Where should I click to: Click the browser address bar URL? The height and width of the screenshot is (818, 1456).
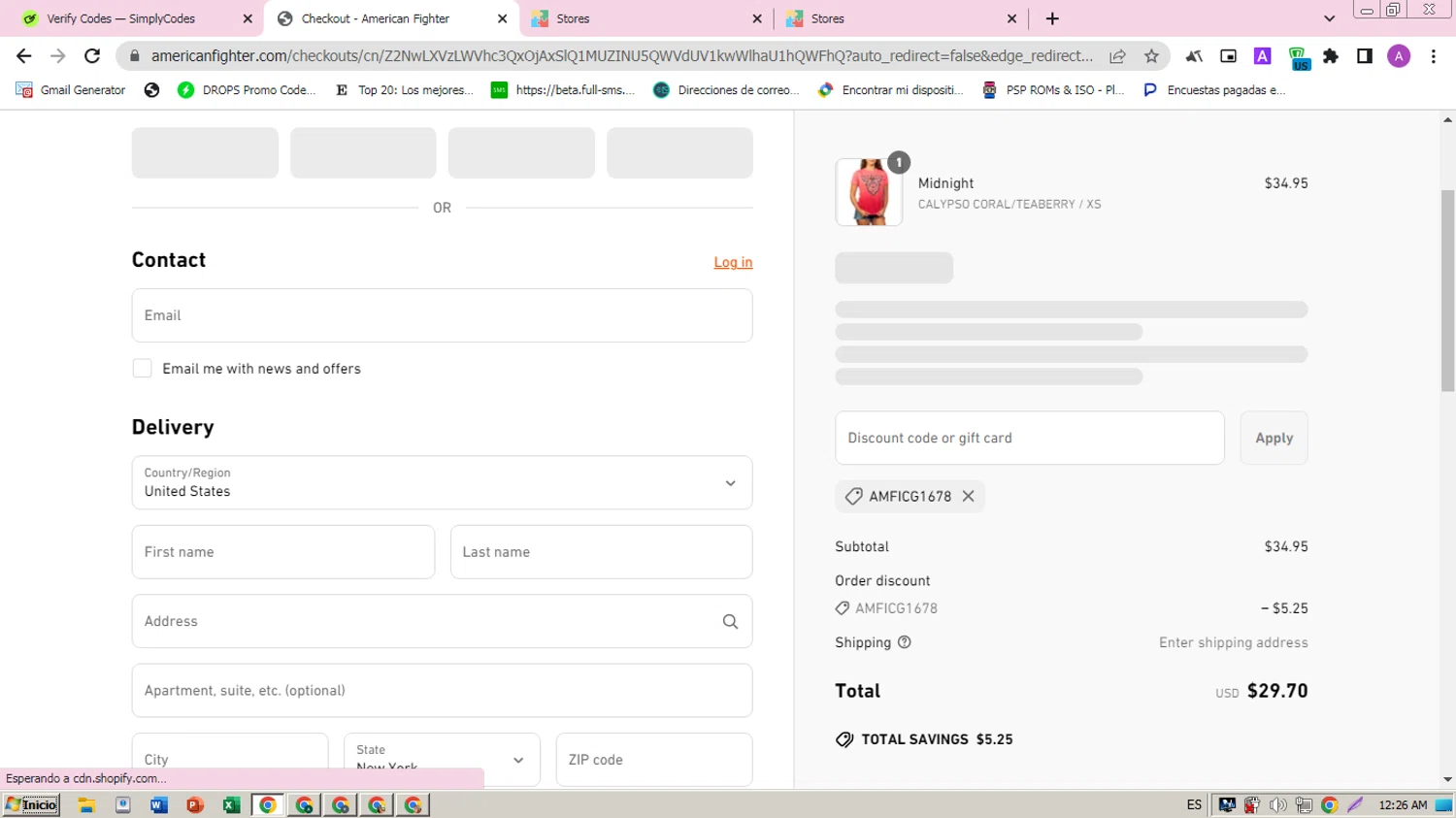(621, 56)
